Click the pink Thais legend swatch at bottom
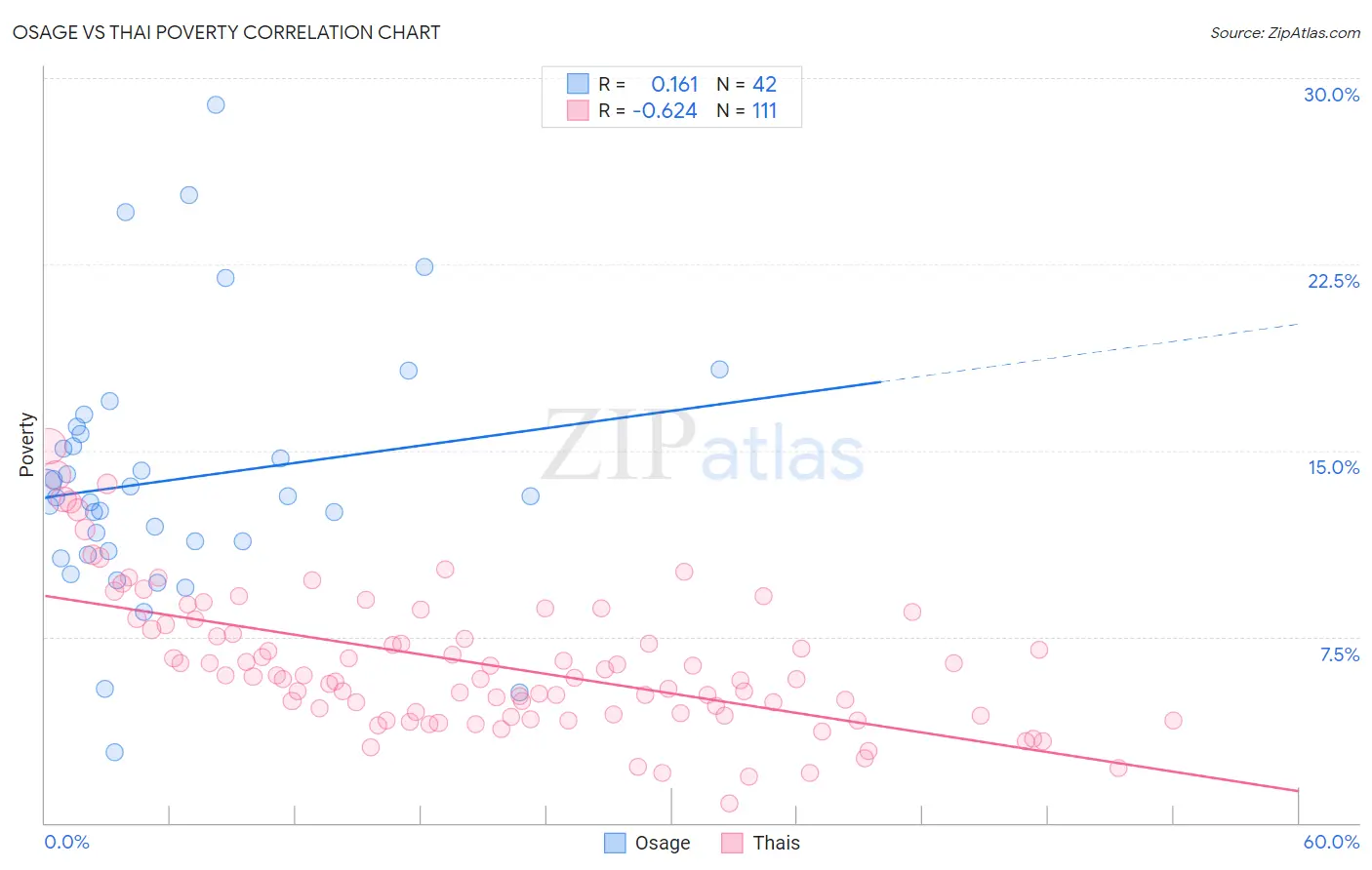1372x870 pixels. point(732,843)
